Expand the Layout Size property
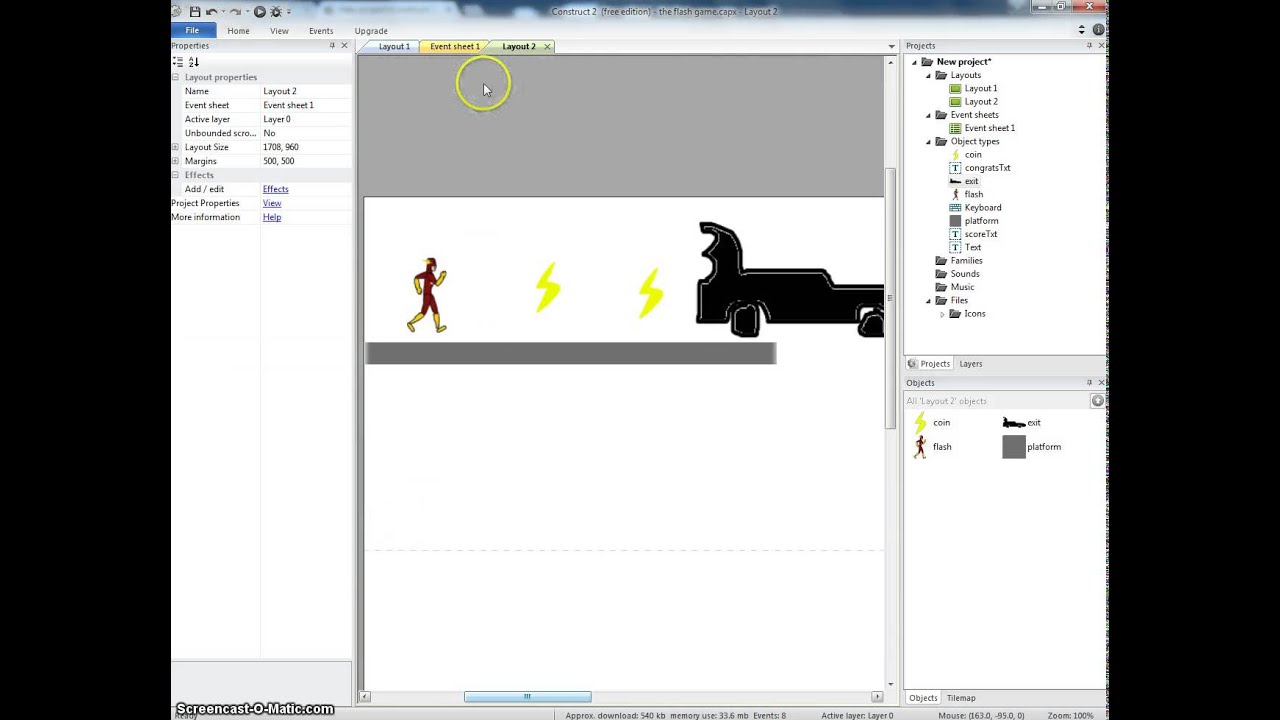The height and width of the screenshot is (720, 1280). click(x=176, y=147)
